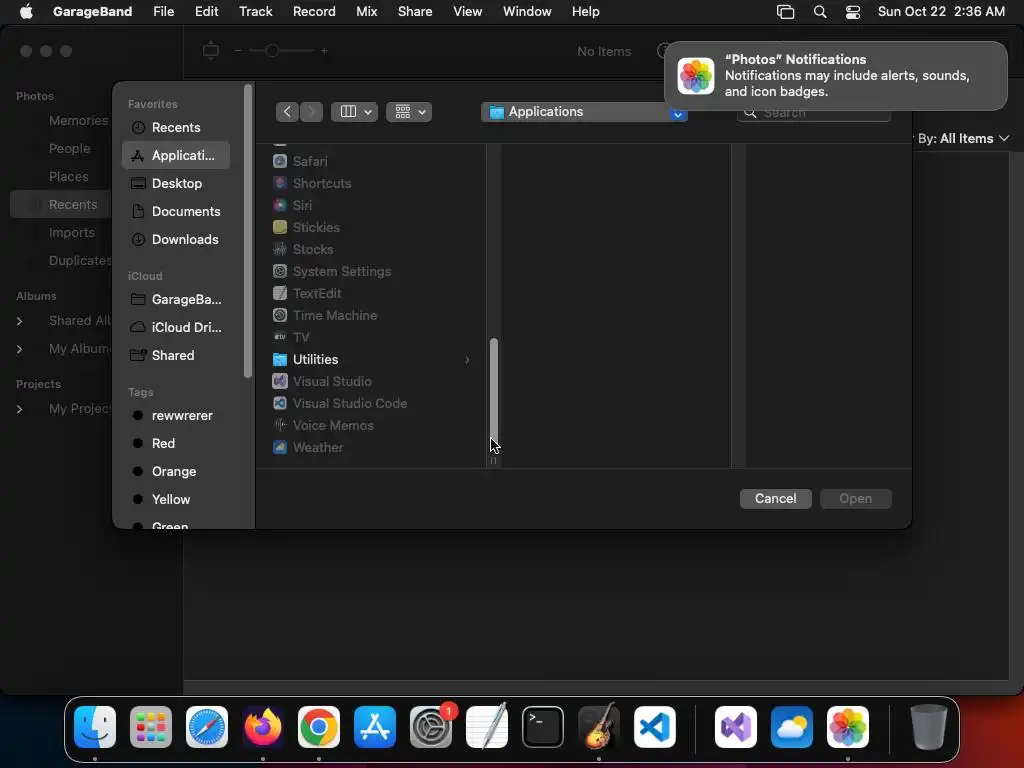Screen dimensions: 1024x768
Task: Click the Photos Notifications banner
Action: click(836, 76)
